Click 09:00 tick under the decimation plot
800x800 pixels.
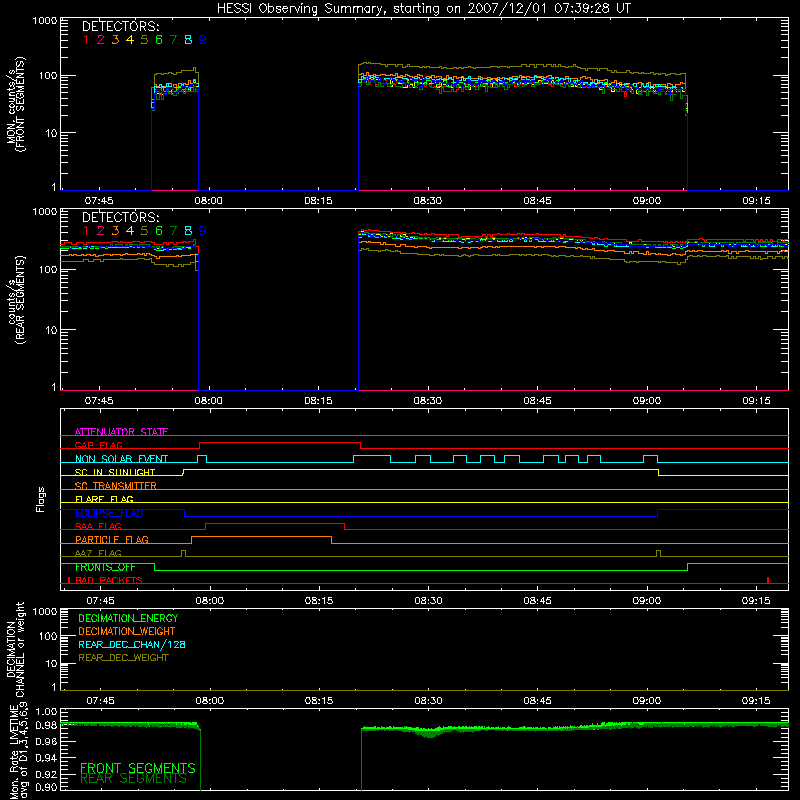[x=647, y=701]
